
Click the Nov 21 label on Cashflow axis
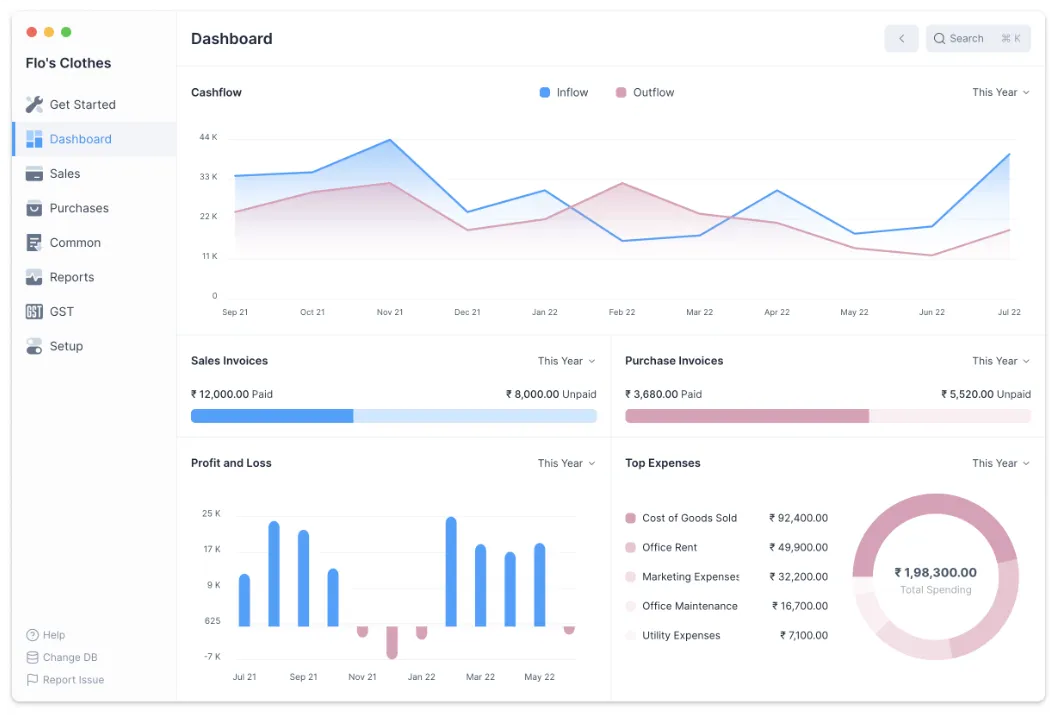click(x=390, y=312)
